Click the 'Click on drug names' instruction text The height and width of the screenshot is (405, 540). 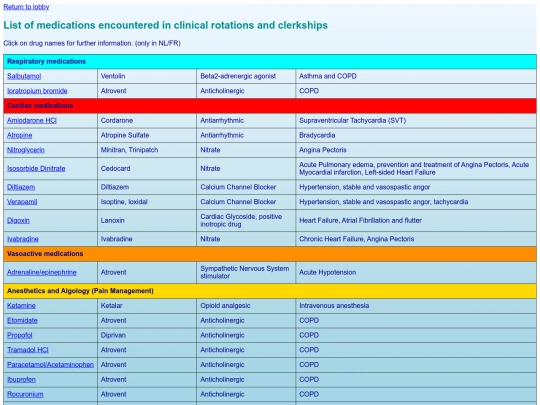pos(92,43)
